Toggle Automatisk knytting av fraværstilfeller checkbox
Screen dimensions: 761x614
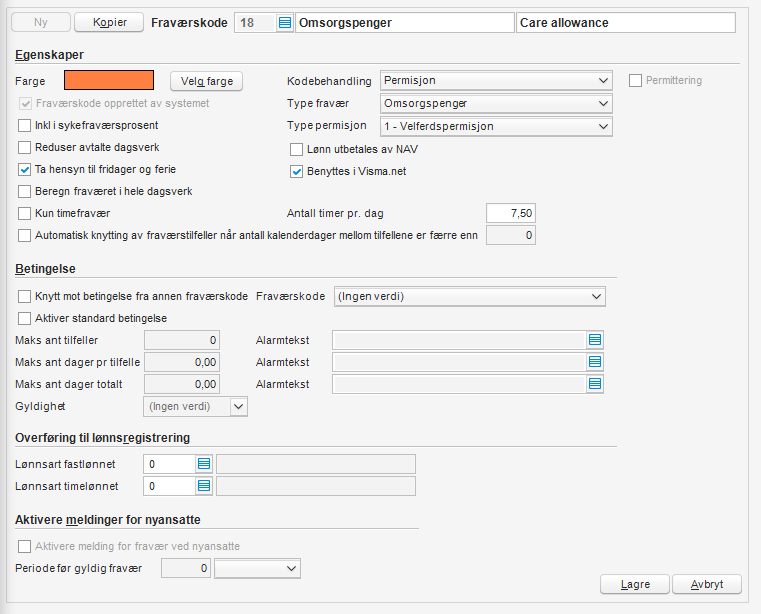[24, 235]
